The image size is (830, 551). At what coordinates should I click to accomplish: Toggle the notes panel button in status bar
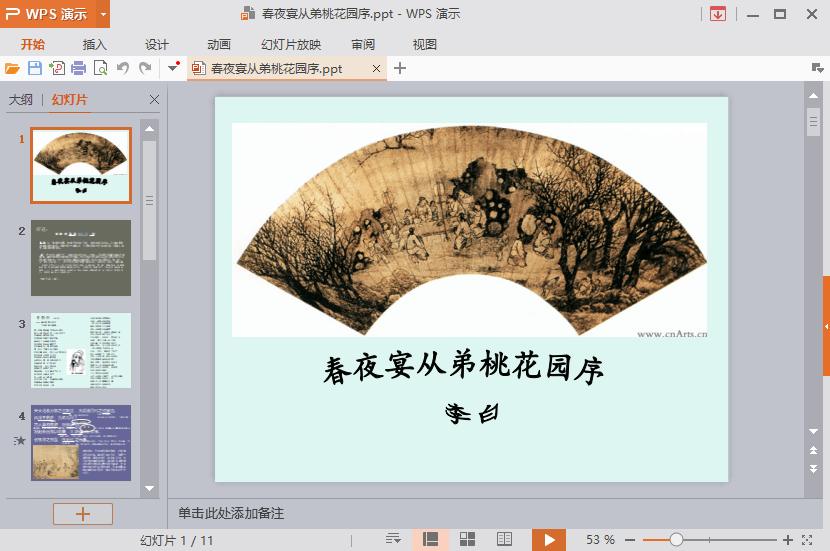pyautogui.click(x=393, y=539)
